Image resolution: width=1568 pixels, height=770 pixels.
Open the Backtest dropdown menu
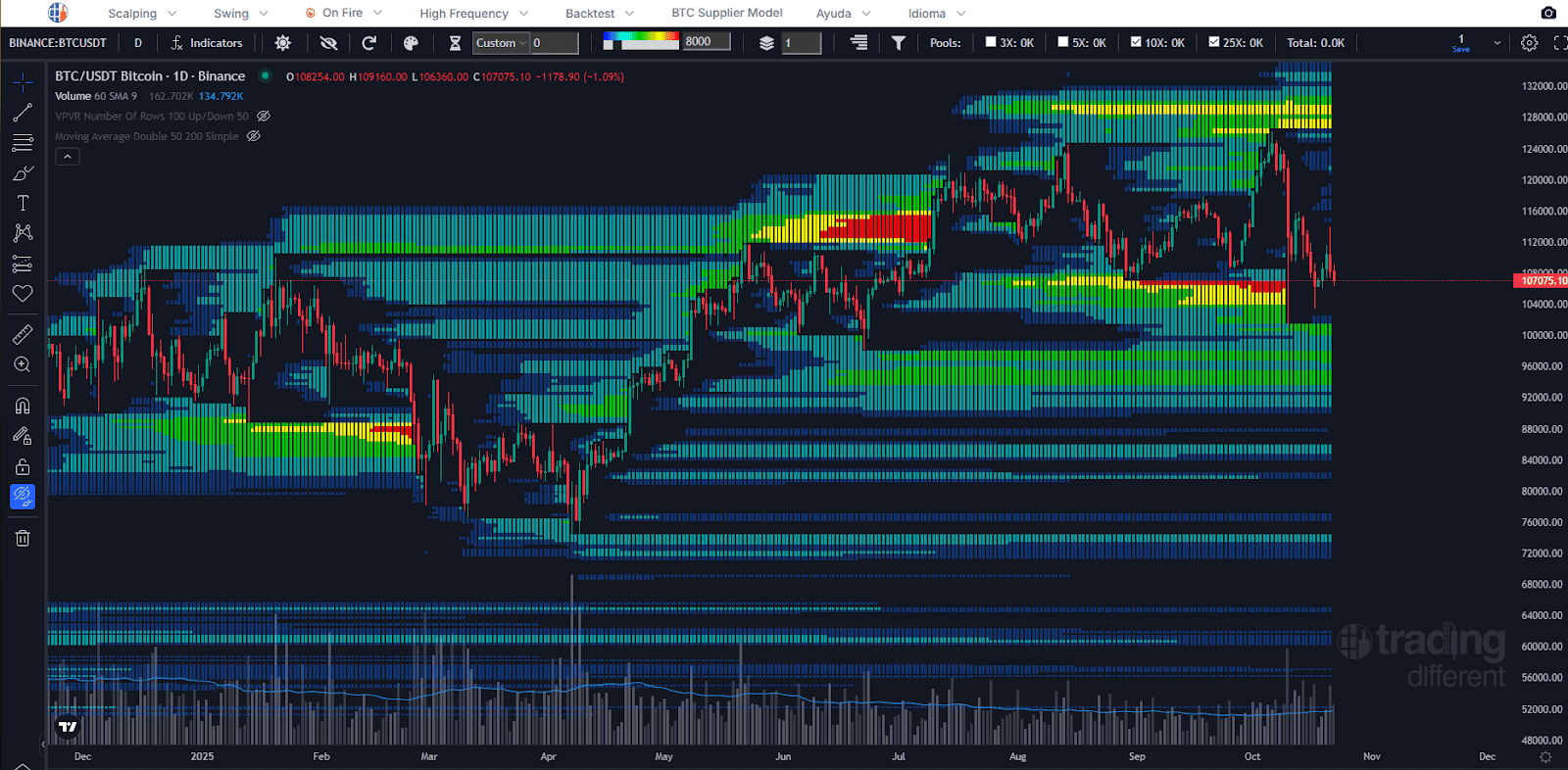tap(600, 14)
